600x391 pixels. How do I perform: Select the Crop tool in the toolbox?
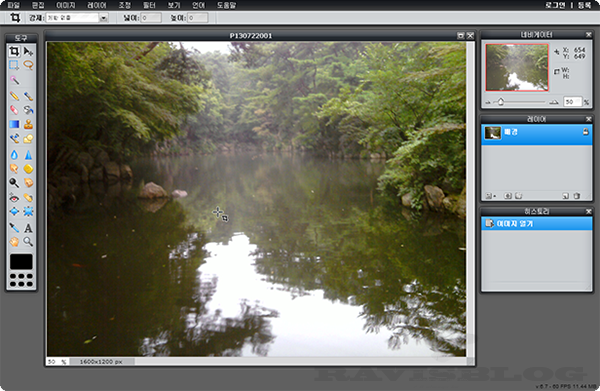click(14, 51)
